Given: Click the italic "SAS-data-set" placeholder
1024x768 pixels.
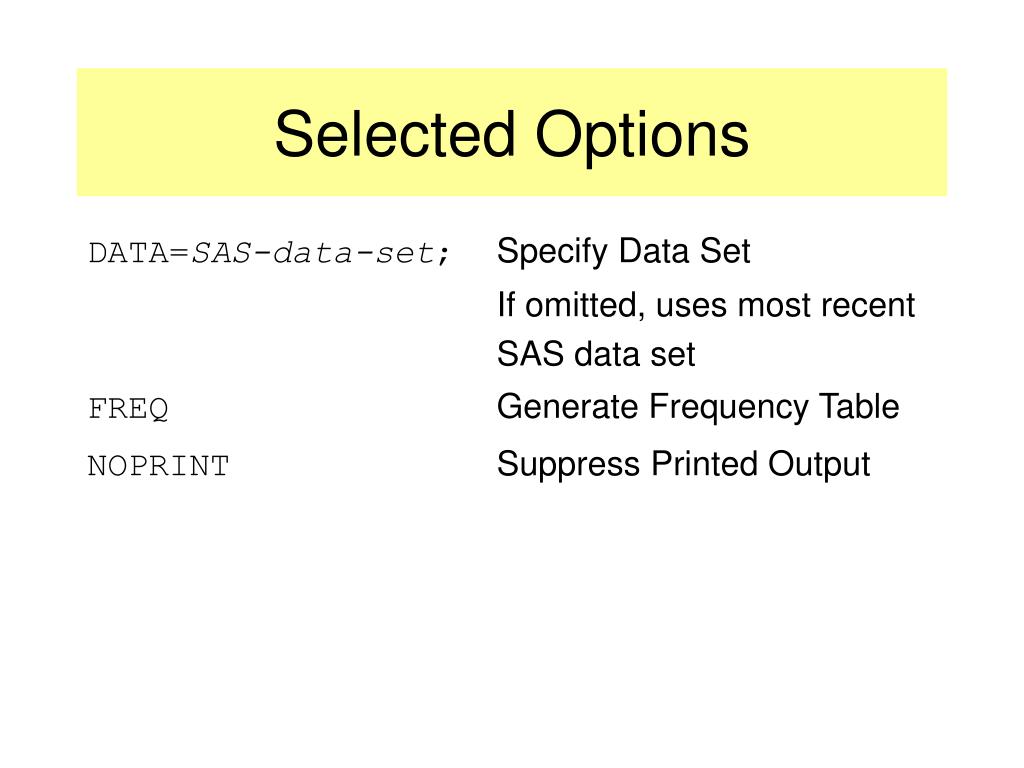Looking at the screenshot, I should coord(312,253).
